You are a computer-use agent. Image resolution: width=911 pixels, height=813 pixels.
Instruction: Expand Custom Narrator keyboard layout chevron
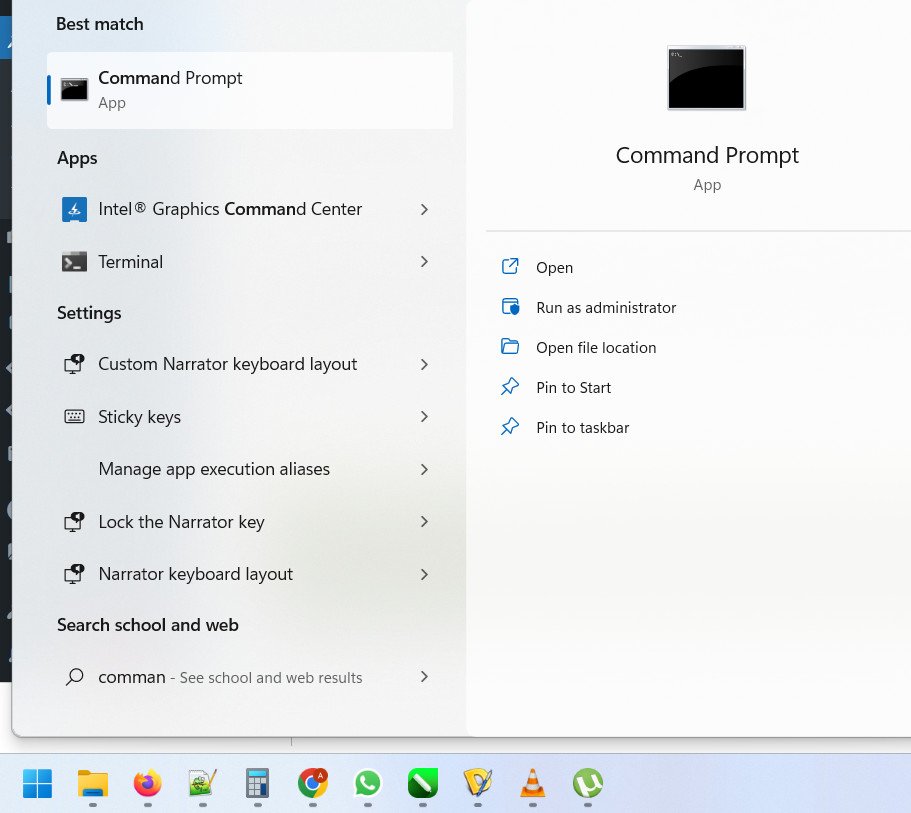pyautogui.click(x=424, y=364)
